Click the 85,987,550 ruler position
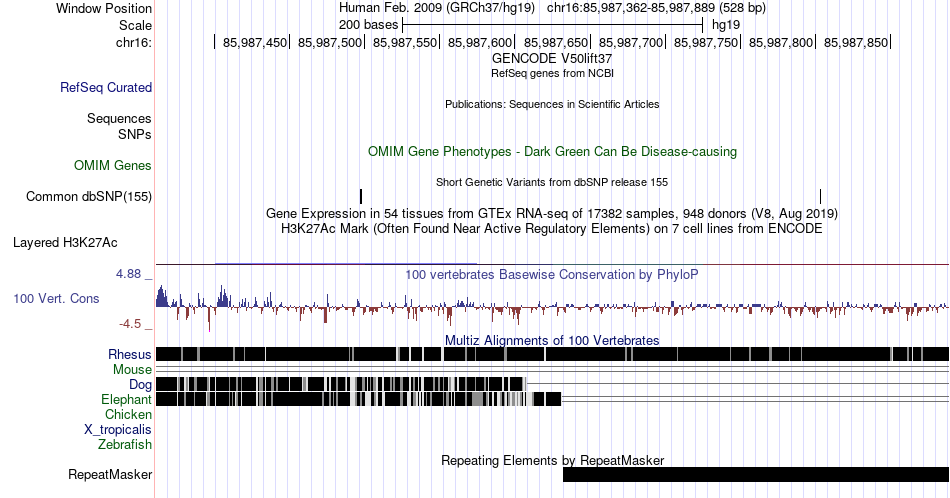 pos(405,42)
